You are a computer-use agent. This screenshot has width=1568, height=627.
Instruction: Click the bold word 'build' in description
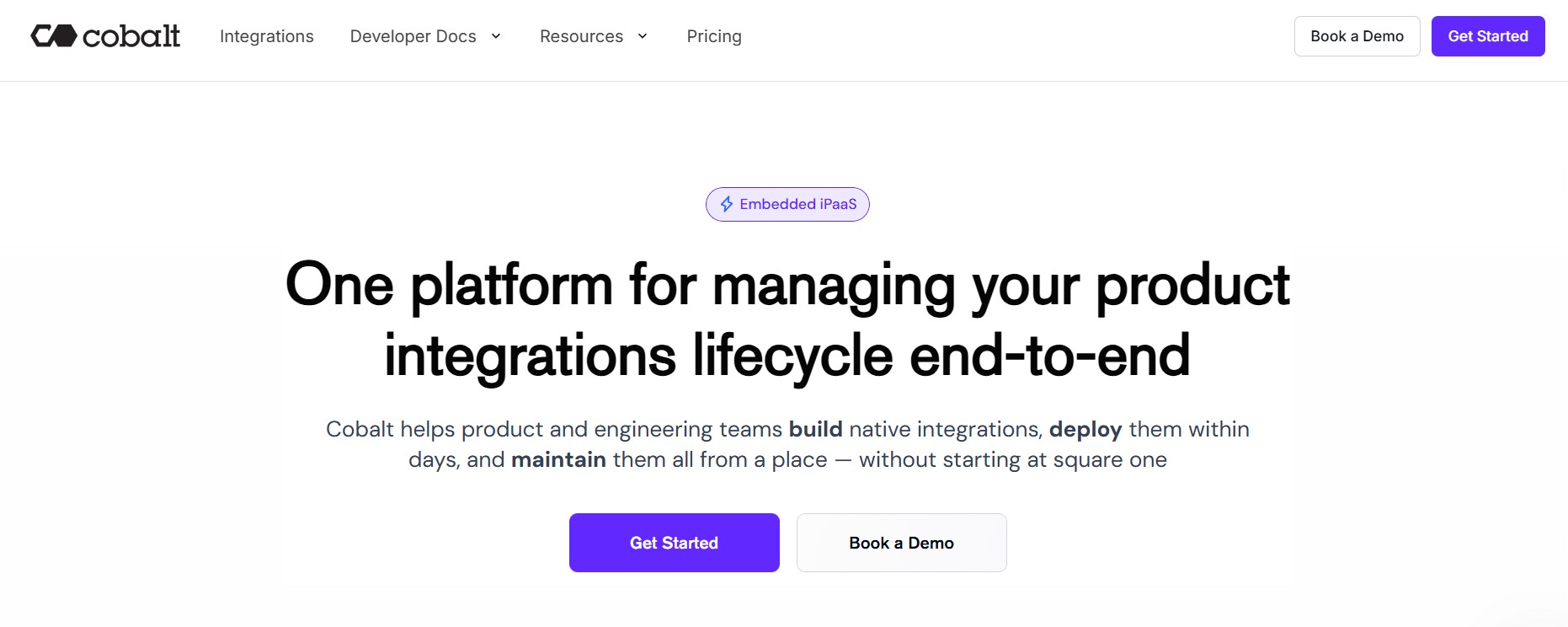(x=815, y=429)
